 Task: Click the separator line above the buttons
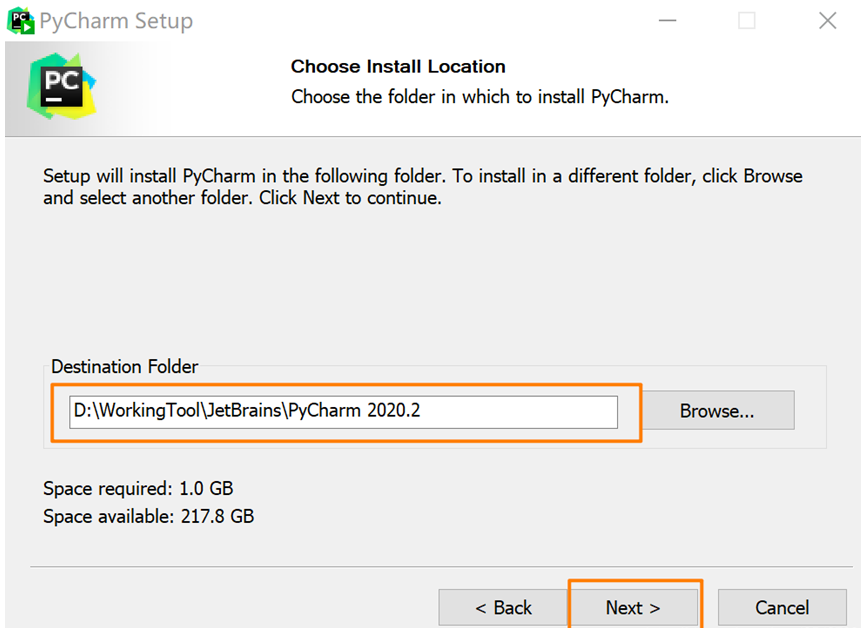click(x=430, y=567)
